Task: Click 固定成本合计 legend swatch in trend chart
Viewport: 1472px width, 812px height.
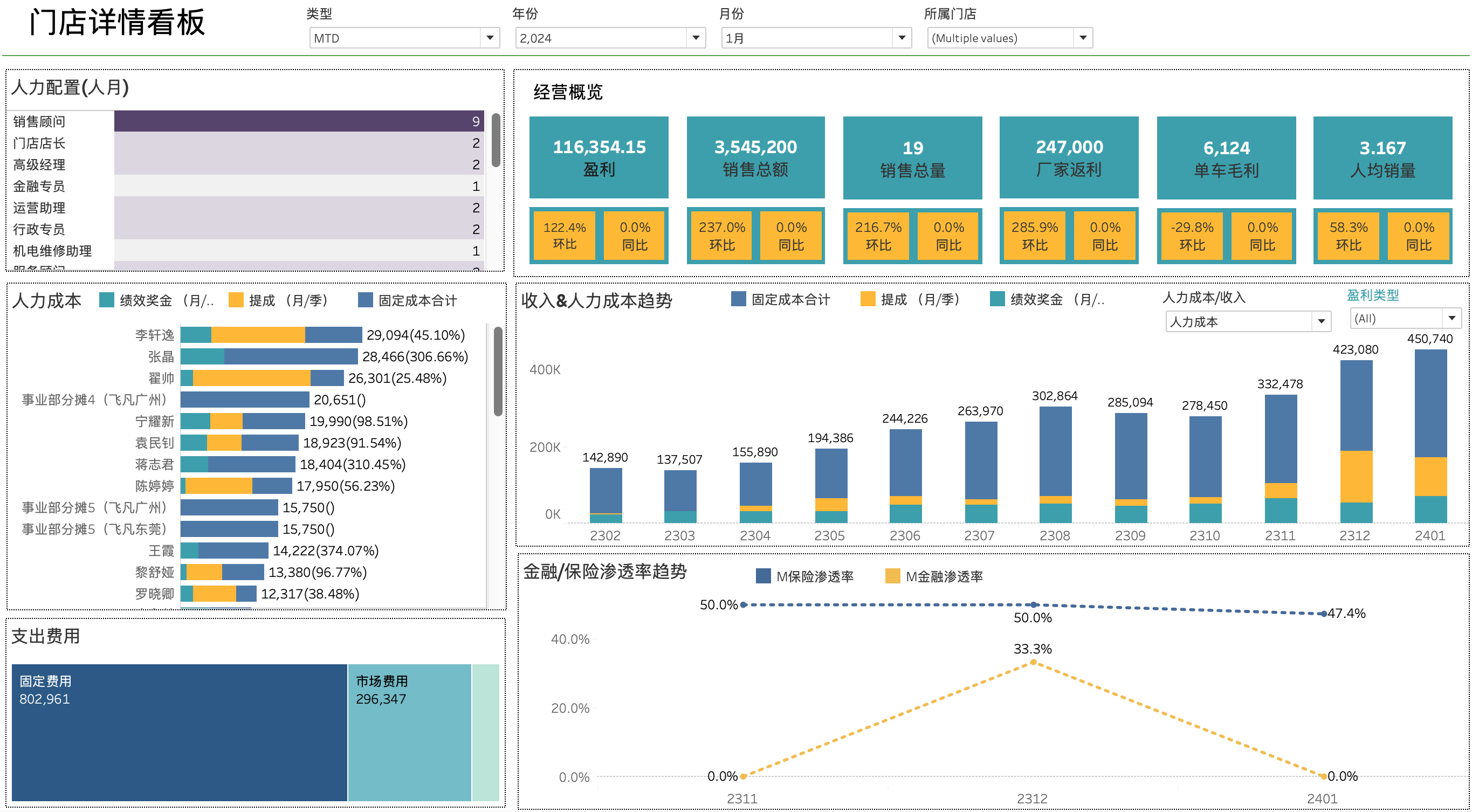Action: point(738,299)
